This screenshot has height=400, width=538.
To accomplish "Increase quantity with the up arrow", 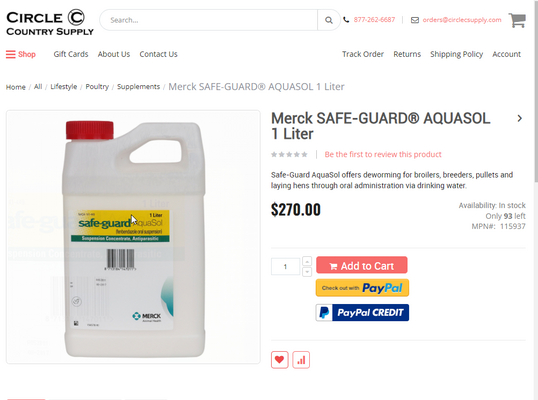I will pyautogui.click(x=307, y=261).
